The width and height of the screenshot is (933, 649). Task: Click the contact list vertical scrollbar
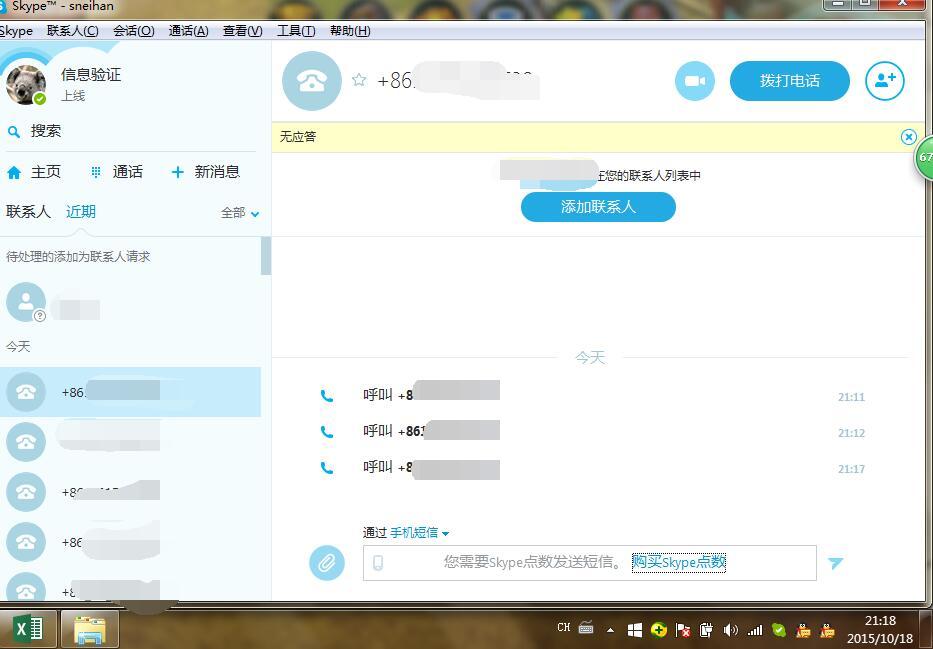[x=265, y=256]
